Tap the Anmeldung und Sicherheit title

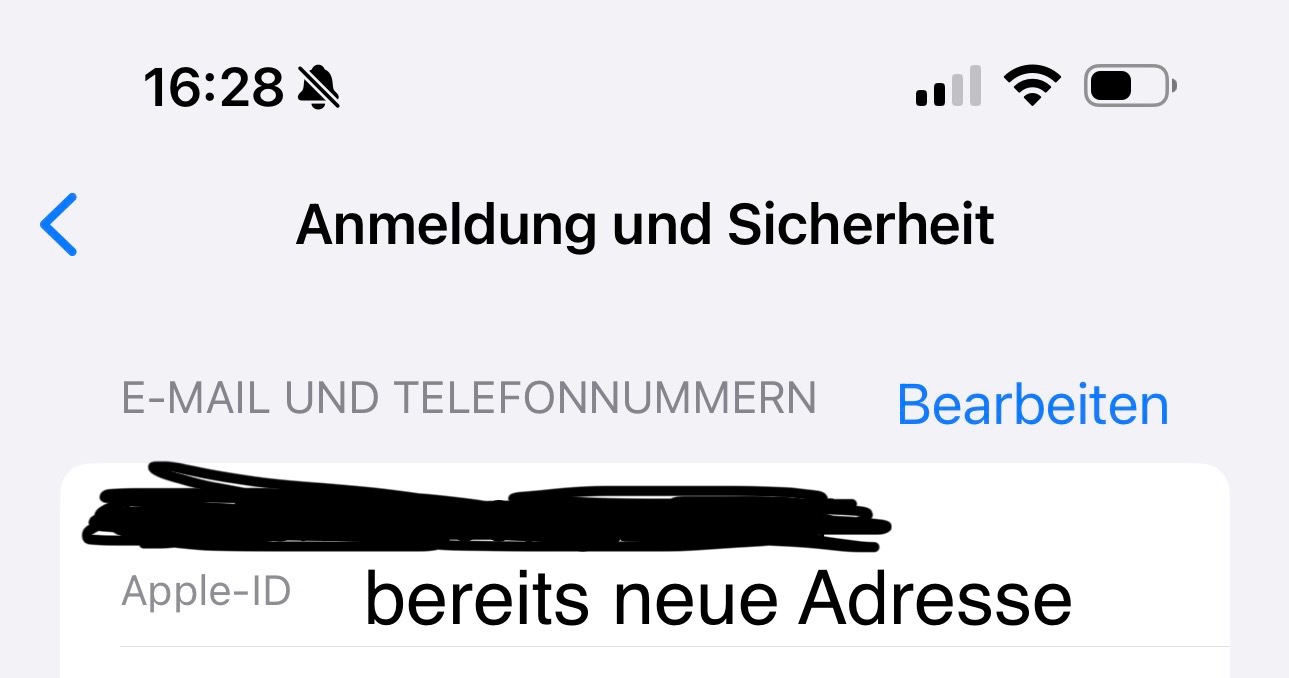(645, 224)
